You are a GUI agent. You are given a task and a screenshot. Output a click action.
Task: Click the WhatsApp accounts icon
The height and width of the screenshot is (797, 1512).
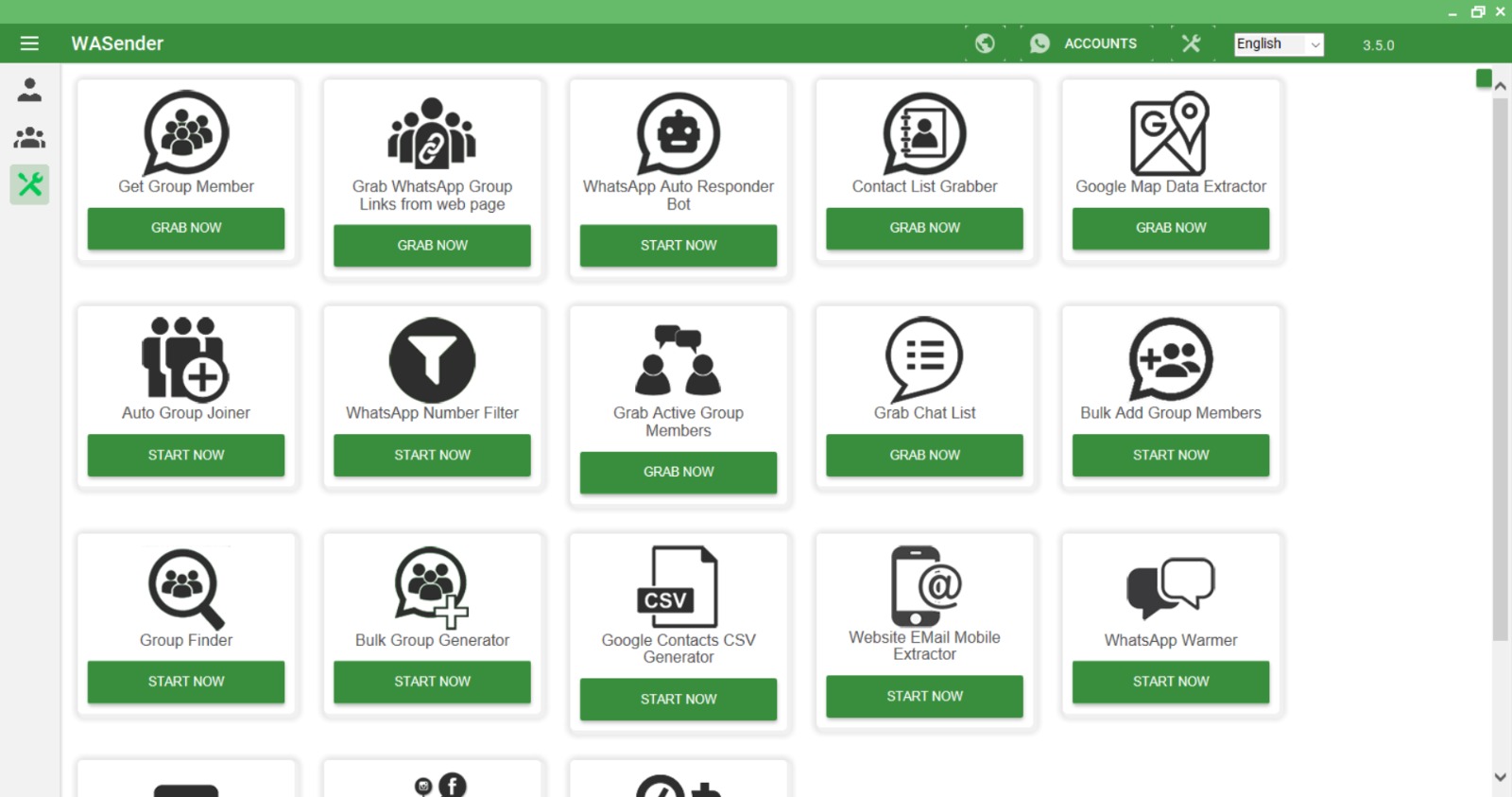(x=1039, y=43)
